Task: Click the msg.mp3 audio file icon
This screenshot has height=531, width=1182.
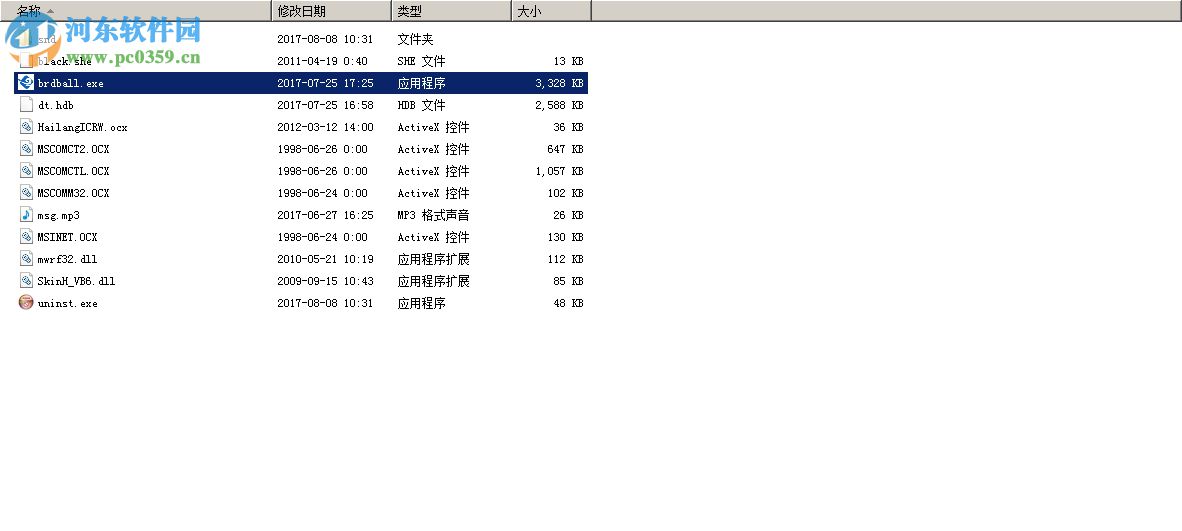Action: (x=26, y=215)
